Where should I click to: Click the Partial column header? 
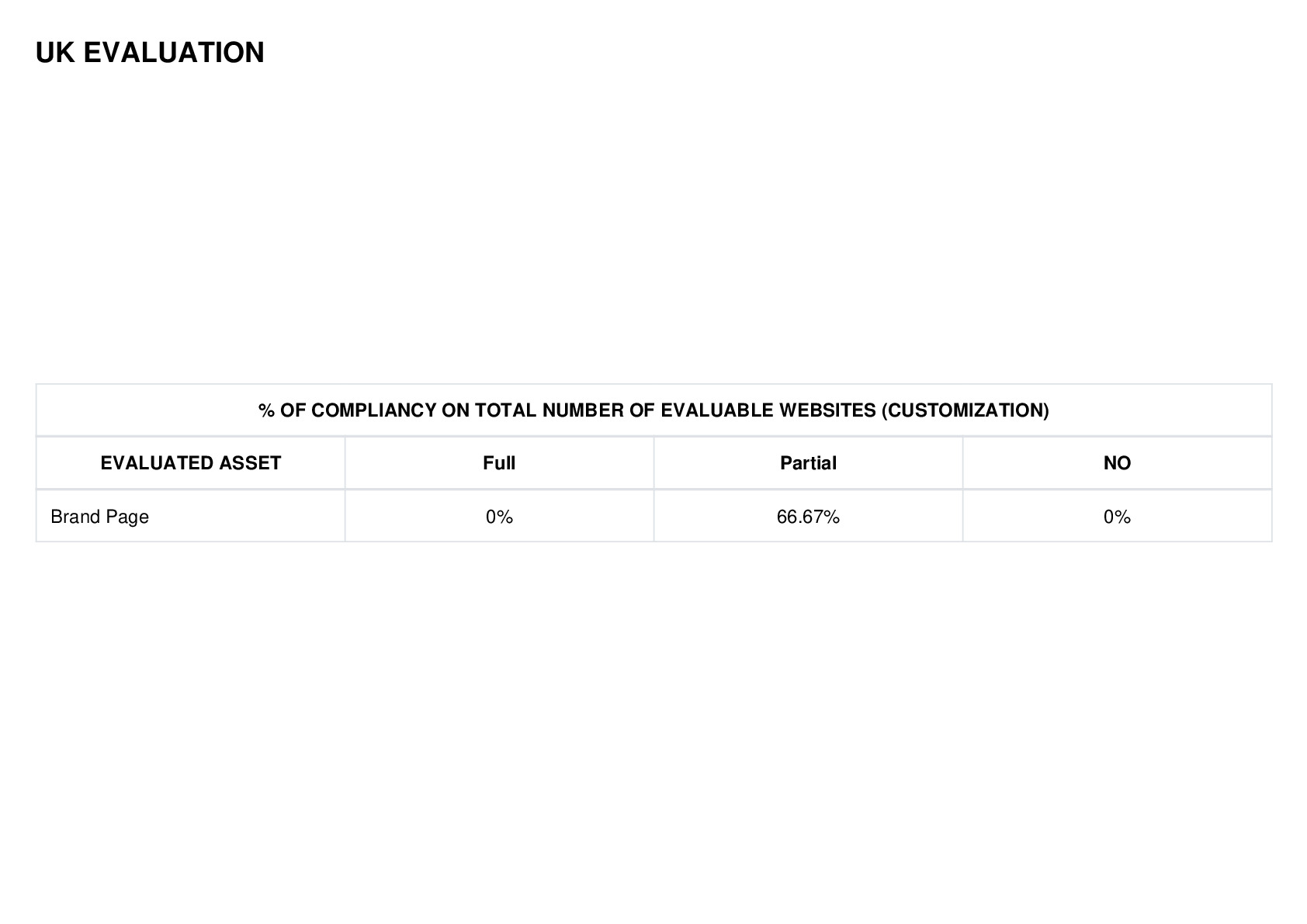808,463
